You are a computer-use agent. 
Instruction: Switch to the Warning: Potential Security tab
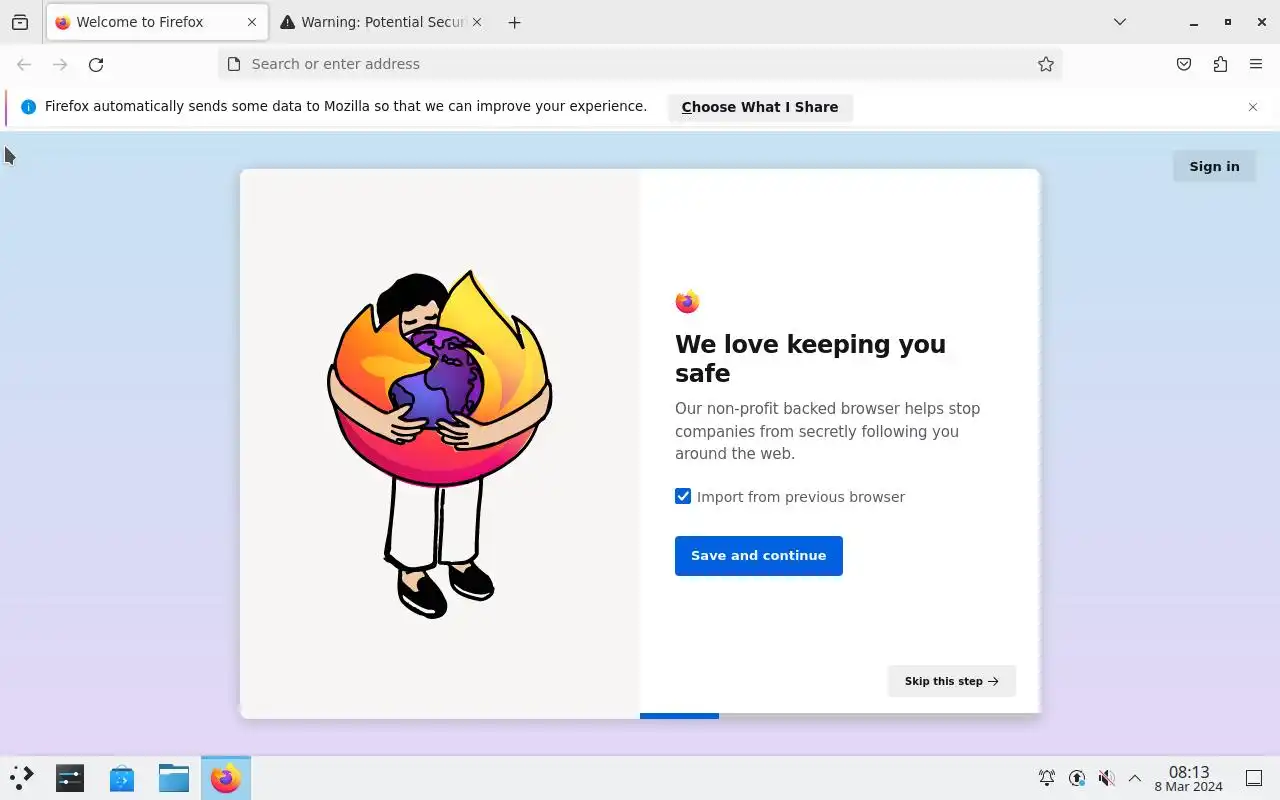(381, 22)
